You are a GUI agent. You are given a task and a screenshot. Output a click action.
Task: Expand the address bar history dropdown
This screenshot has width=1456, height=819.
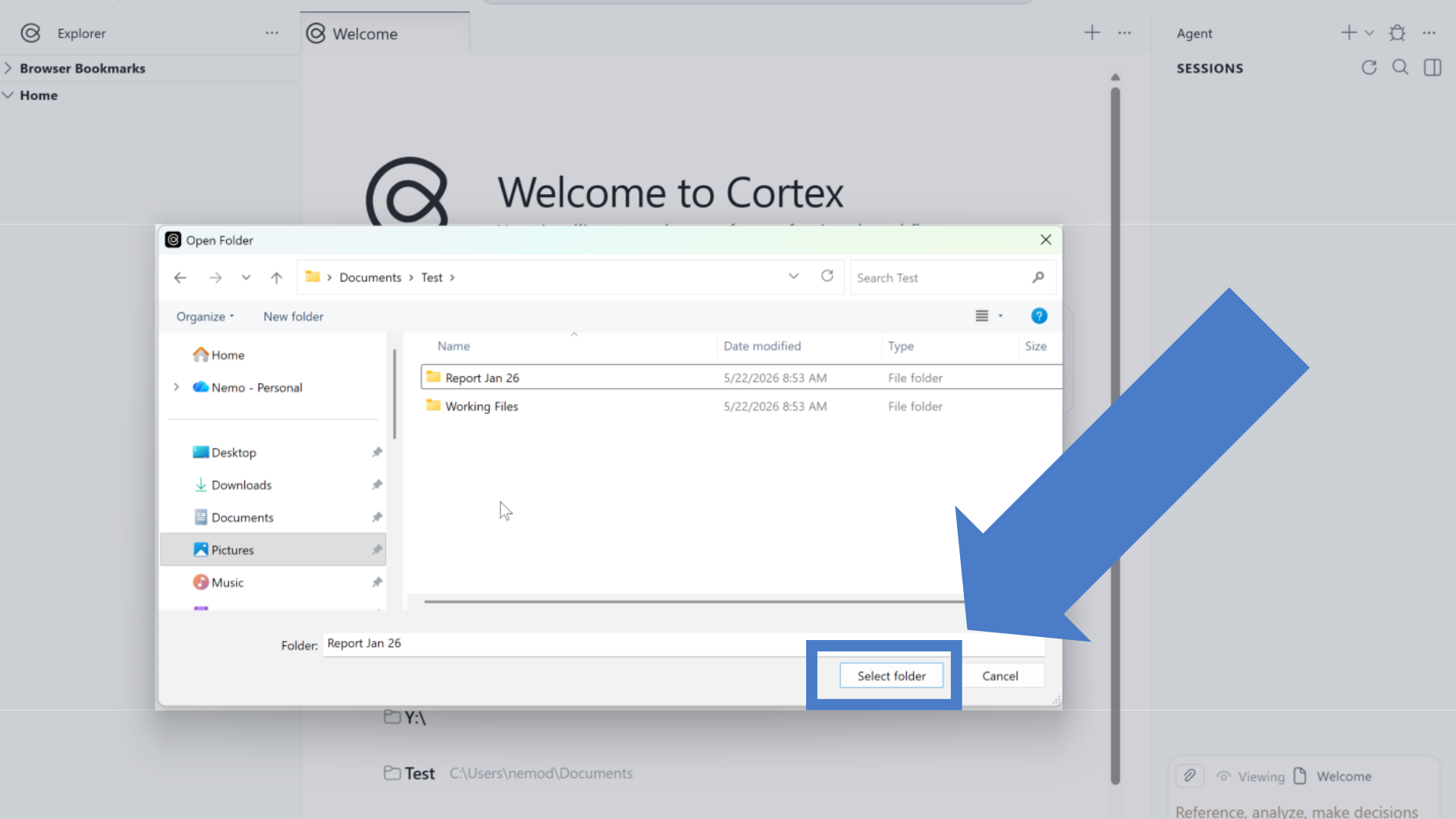[x=793, y=276]
